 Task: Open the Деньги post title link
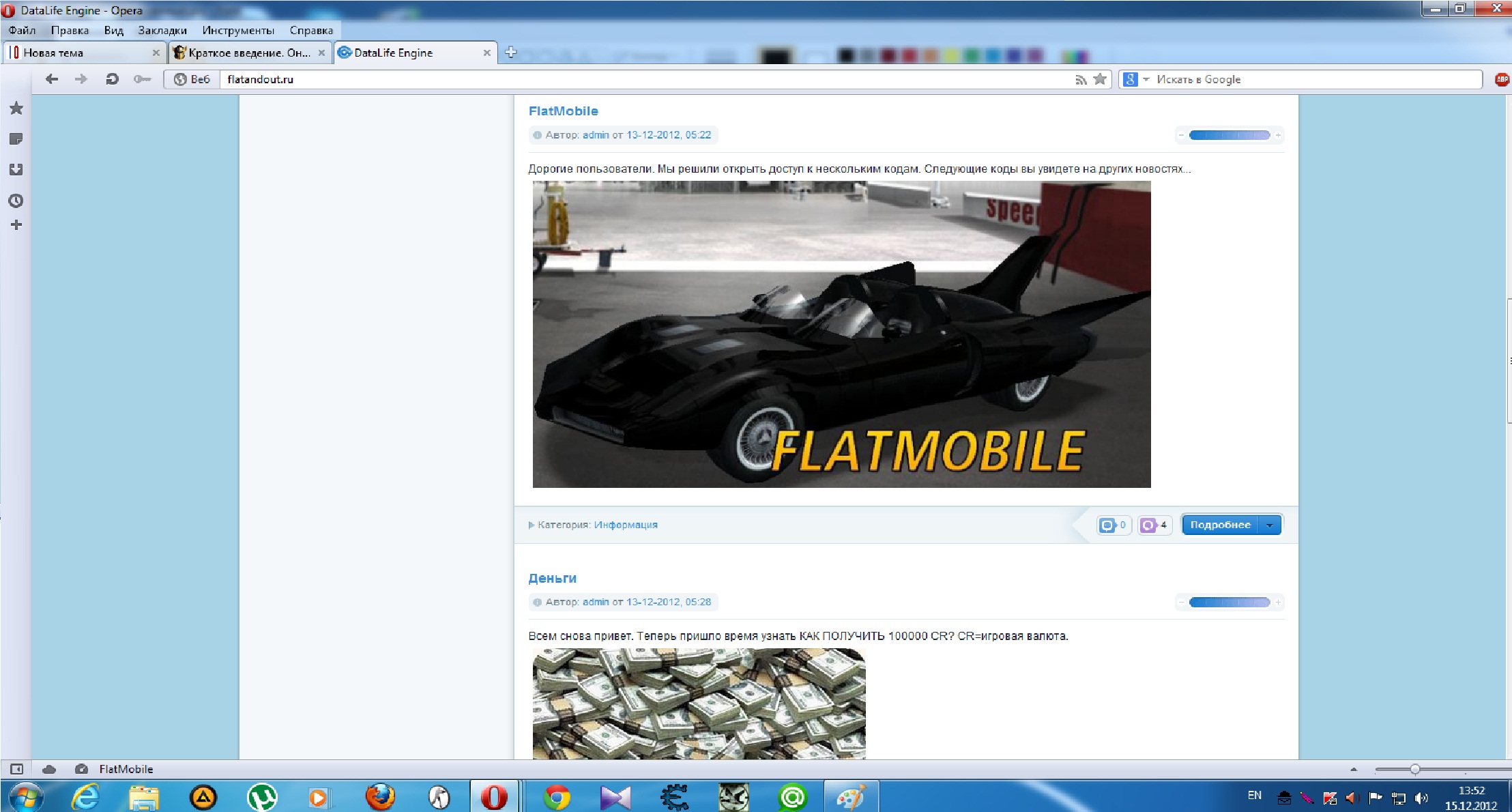(x=552, y=578)
